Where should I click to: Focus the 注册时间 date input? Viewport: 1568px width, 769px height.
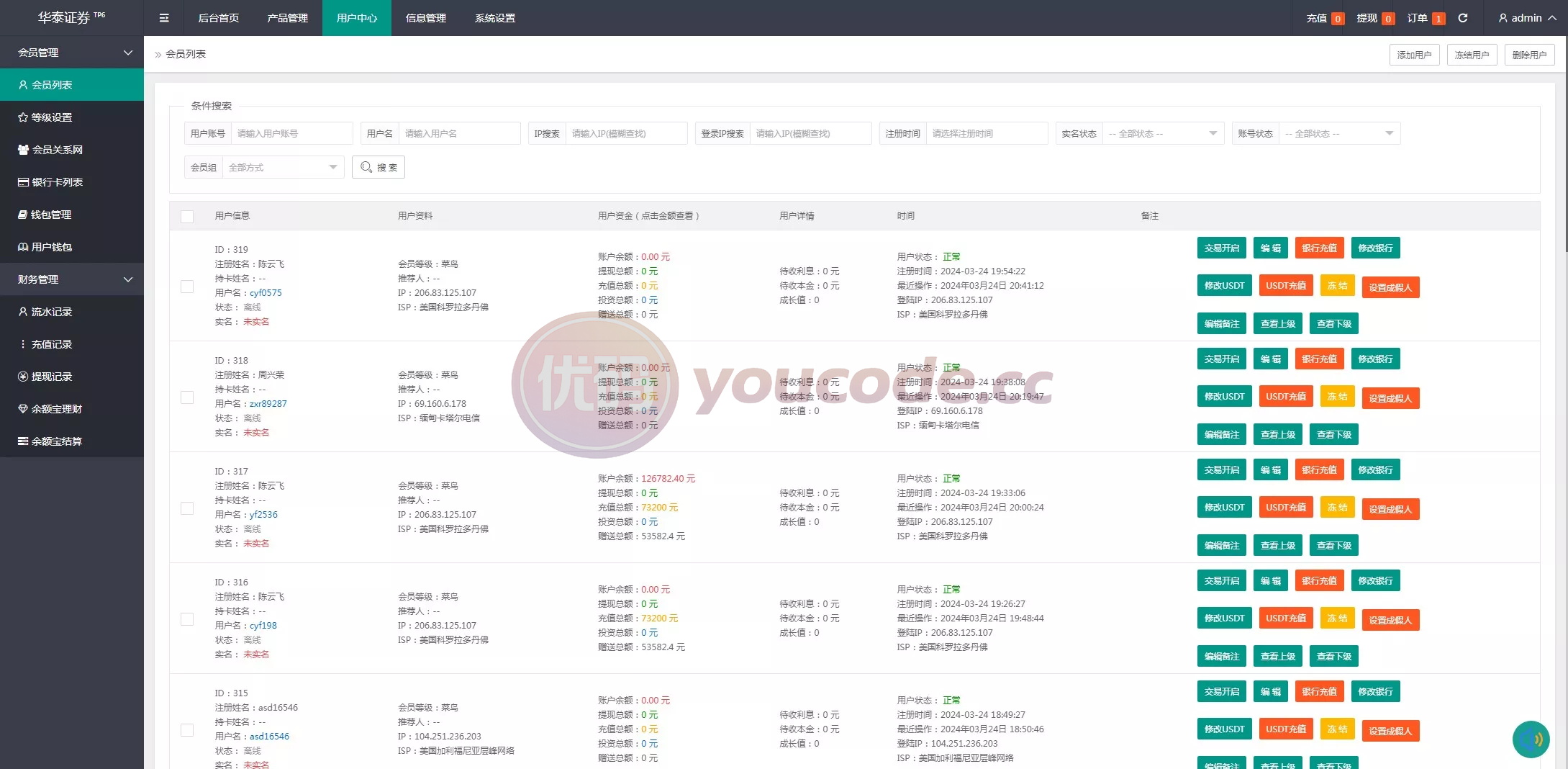987,133
